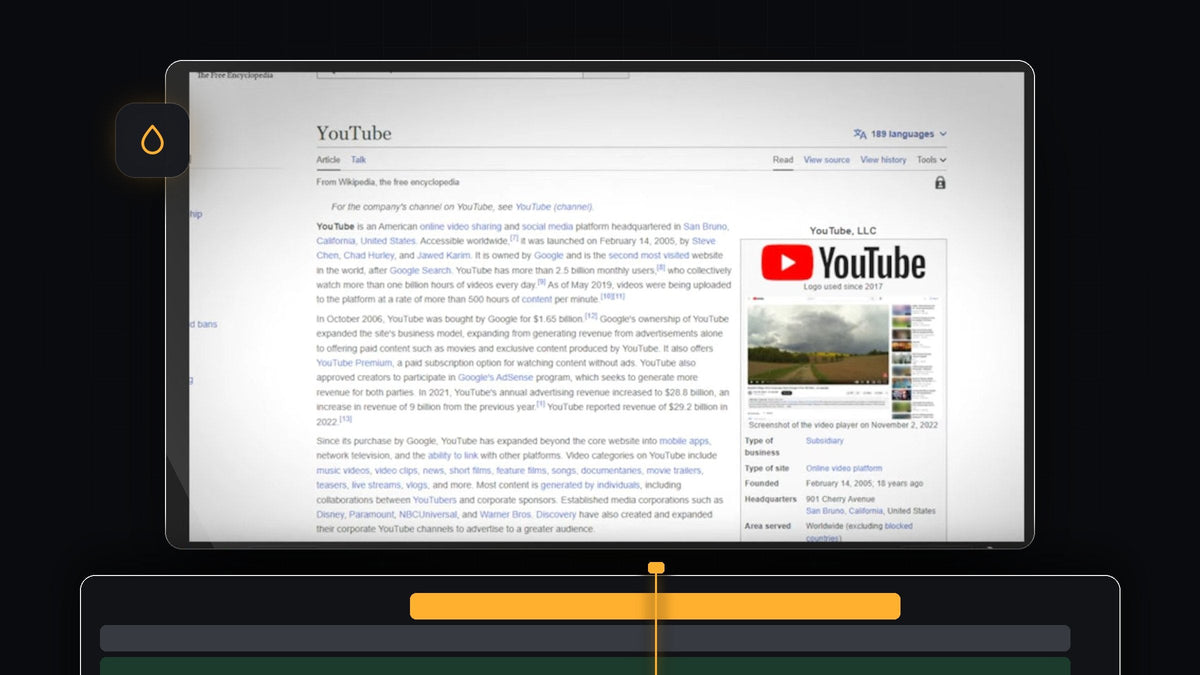Click the page protection padlock icon
1200x675 pixels.
point(940,183)
